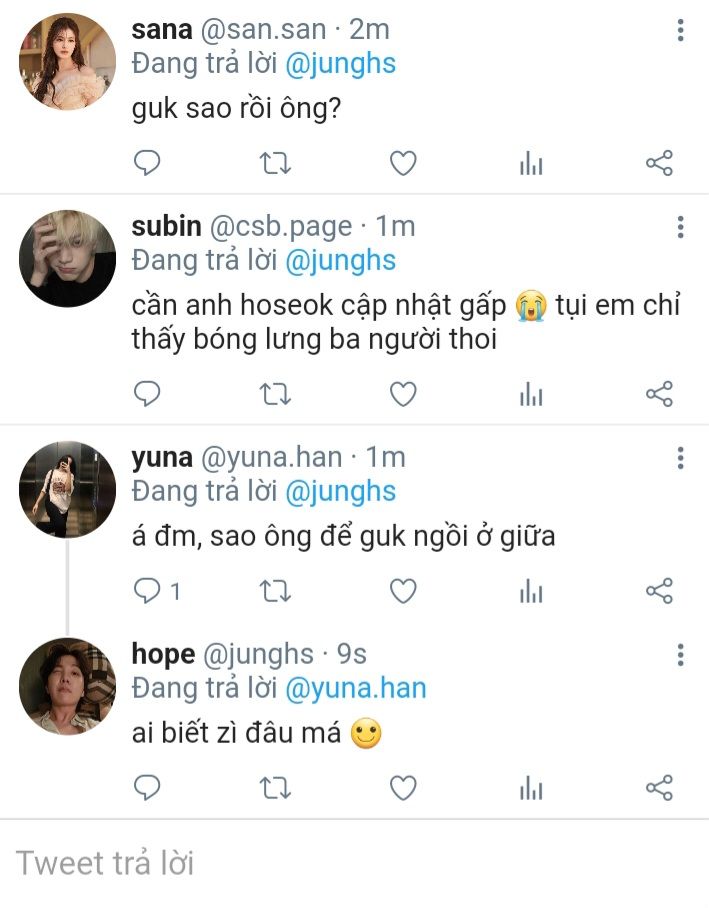Open @junghs link in sana's tweet
Image resolution: width=709 pixels, height=908 pixels.
pyautogui.click(x=340, y=64)
